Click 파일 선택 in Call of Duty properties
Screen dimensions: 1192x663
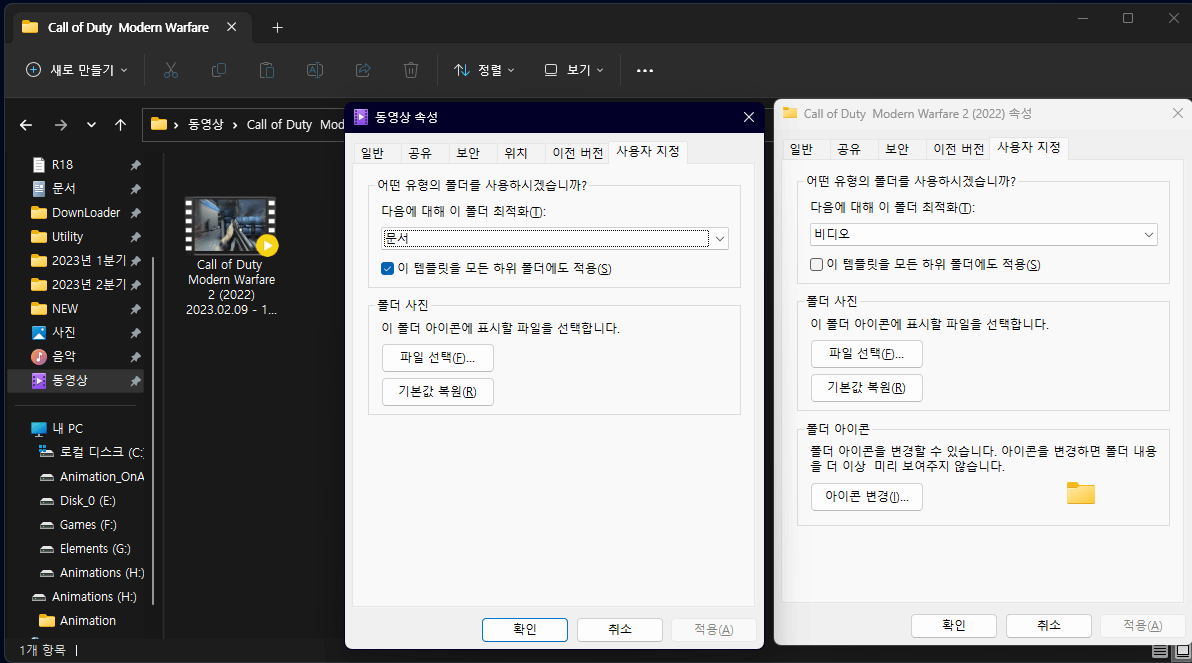pos(867,354)
